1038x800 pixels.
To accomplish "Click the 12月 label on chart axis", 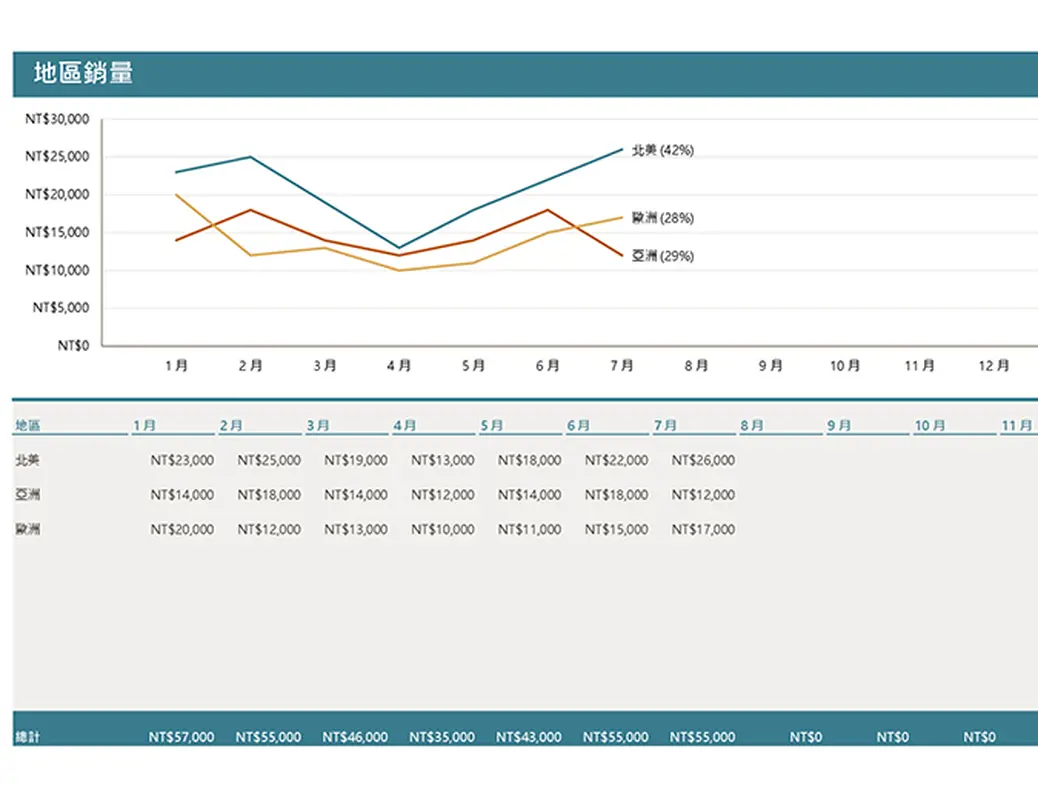I will click(x=994, y=366).
